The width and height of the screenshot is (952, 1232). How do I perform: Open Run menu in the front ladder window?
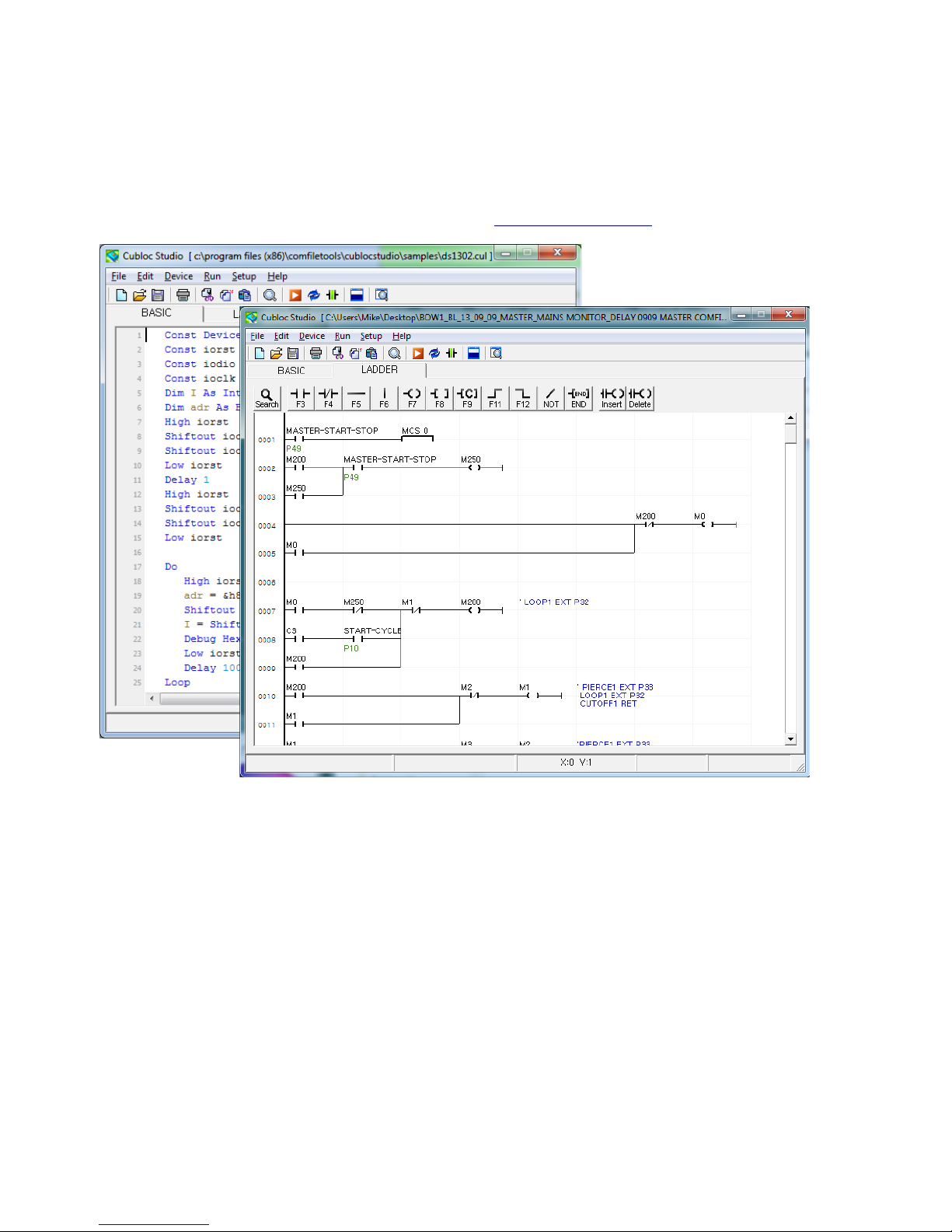(342, 337)
